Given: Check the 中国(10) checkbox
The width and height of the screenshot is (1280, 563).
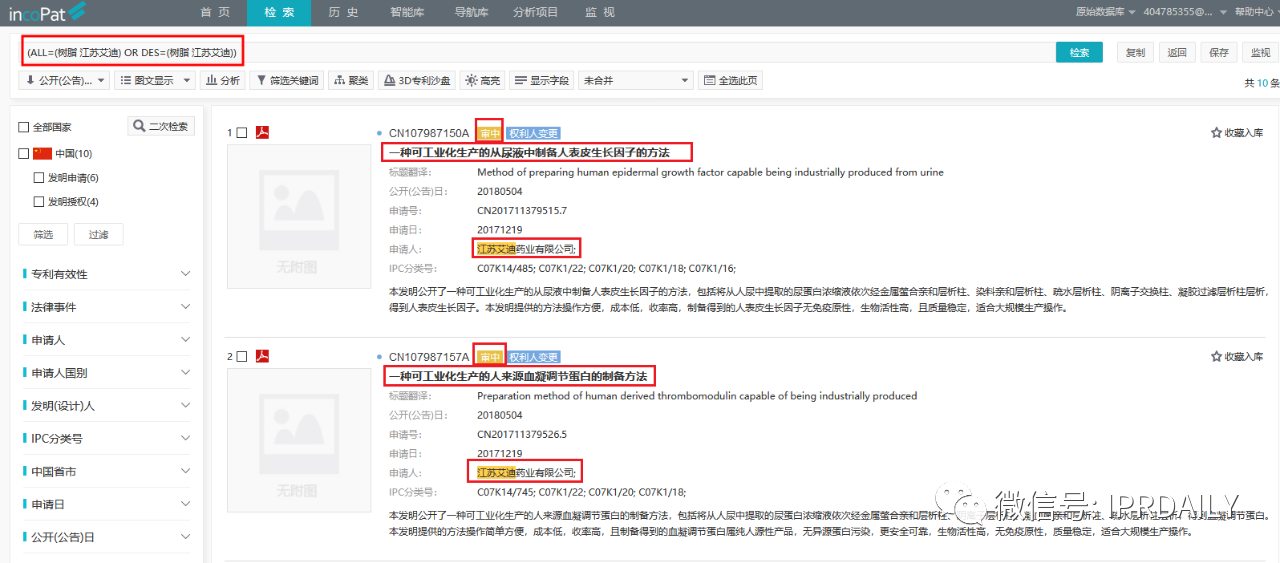Looking at the screenshot, I should pyautogui.click(x=24, y=154).
